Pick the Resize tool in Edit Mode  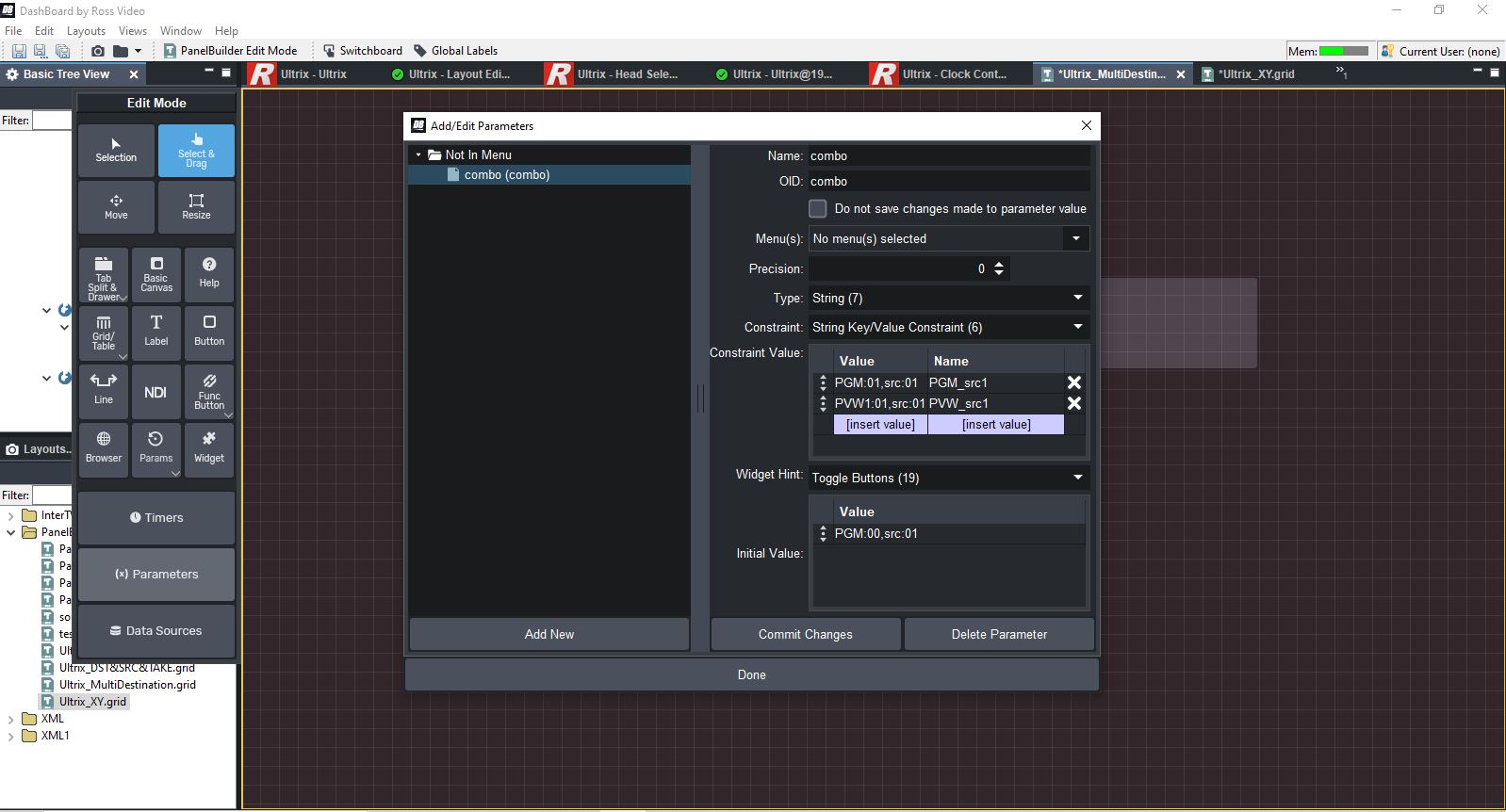[x=196, y=207]
